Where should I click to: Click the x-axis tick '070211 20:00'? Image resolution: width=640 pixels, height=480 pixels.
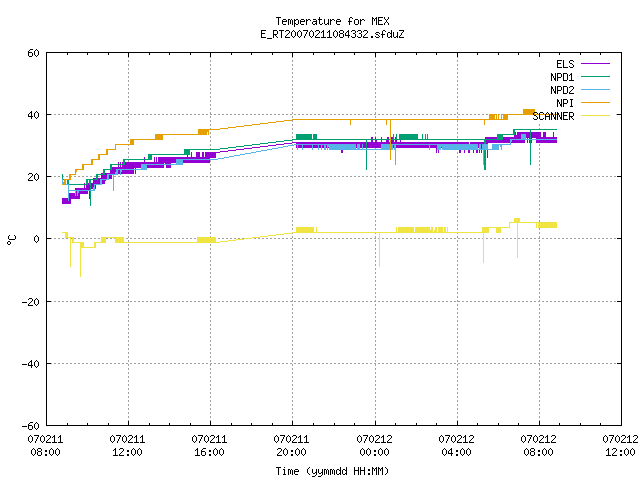click(x=291, y=446)
